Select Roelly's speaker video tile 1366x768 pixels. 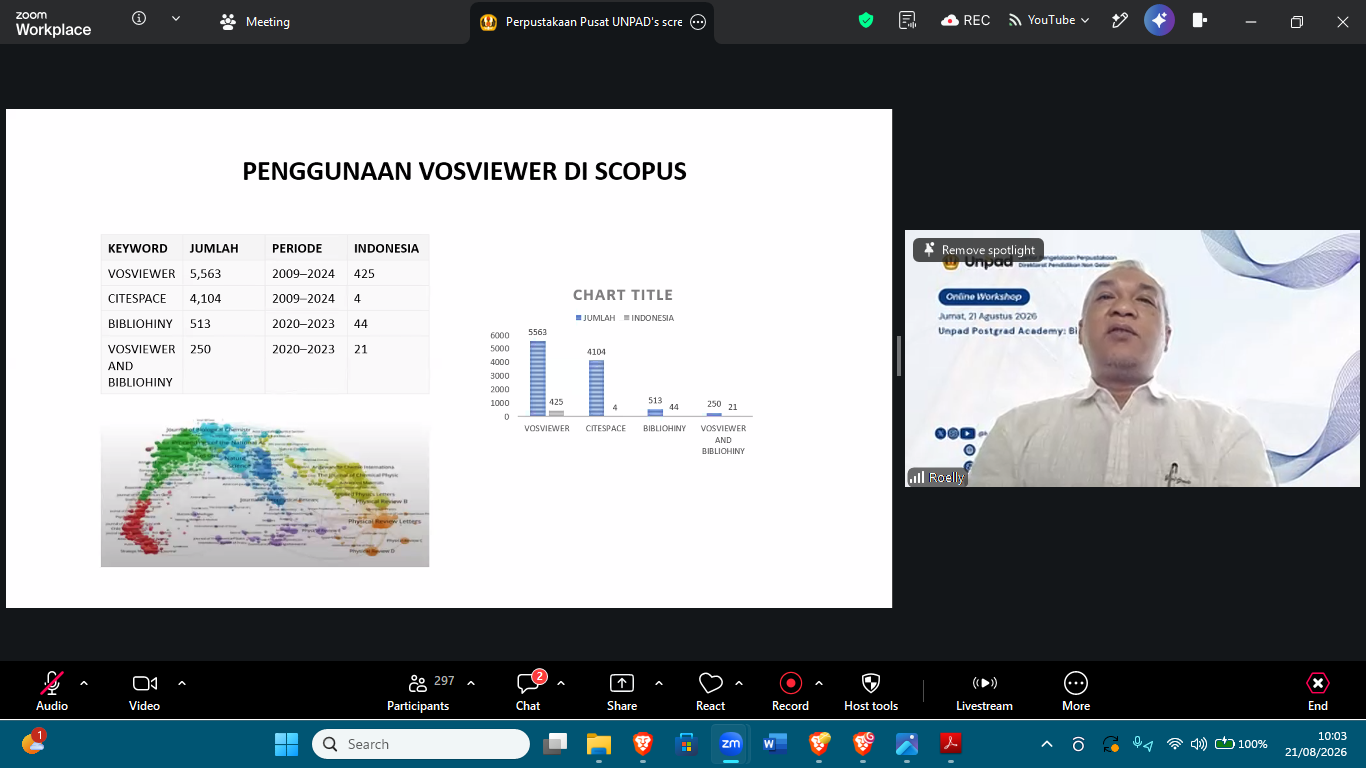[x=1132, y=359]
